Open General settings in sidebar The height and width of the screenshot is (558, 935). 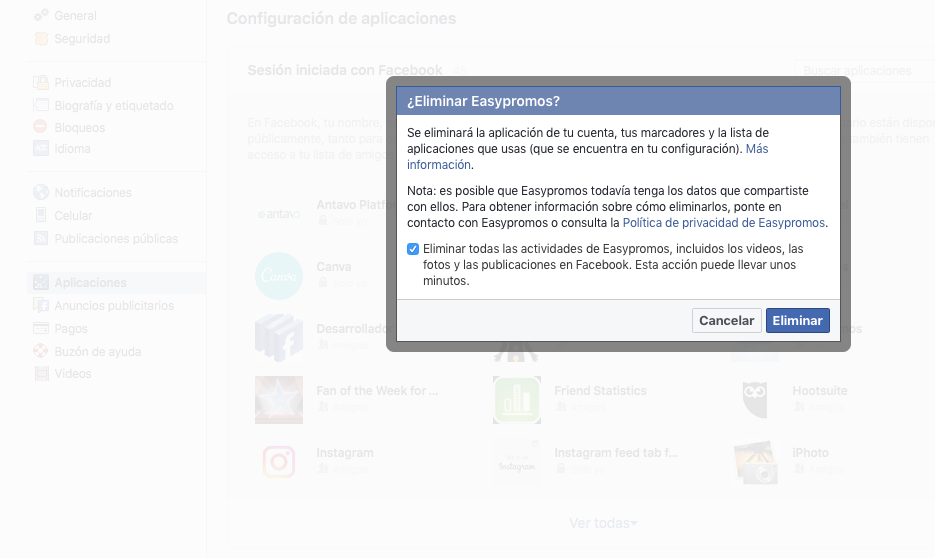click(x=75, y=16)
